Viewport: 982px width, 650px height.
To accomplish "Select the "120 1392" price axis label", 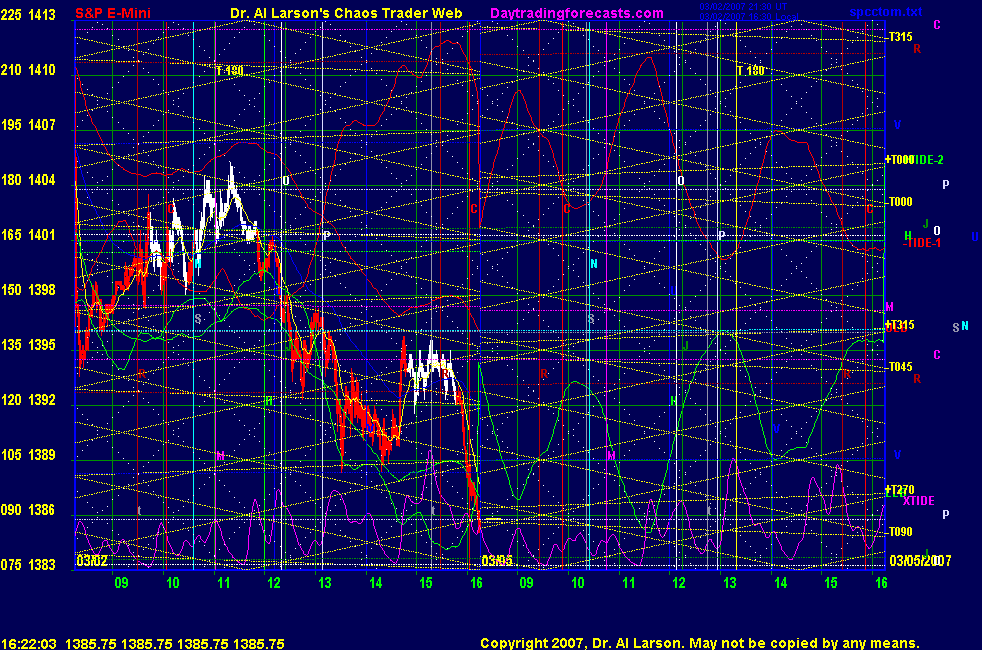I will coord(28,400).
